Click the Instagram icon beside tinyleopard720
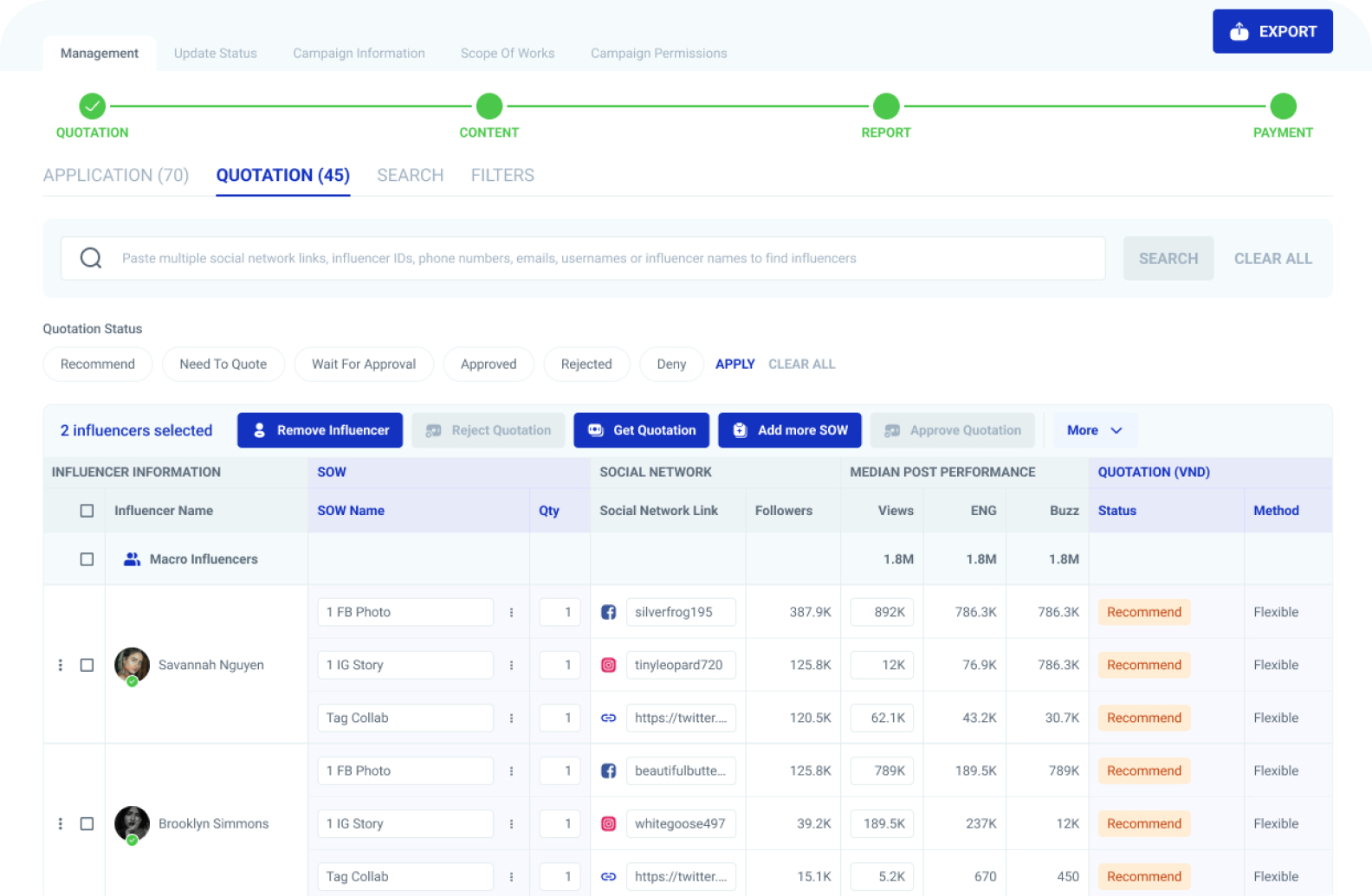 (608, 665)
